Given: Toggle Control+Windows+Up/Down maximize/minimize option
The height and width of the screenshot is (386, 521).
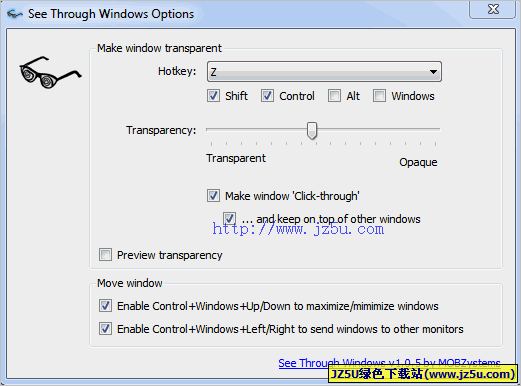Looking at the screenshot, I should tap(105, 306).
